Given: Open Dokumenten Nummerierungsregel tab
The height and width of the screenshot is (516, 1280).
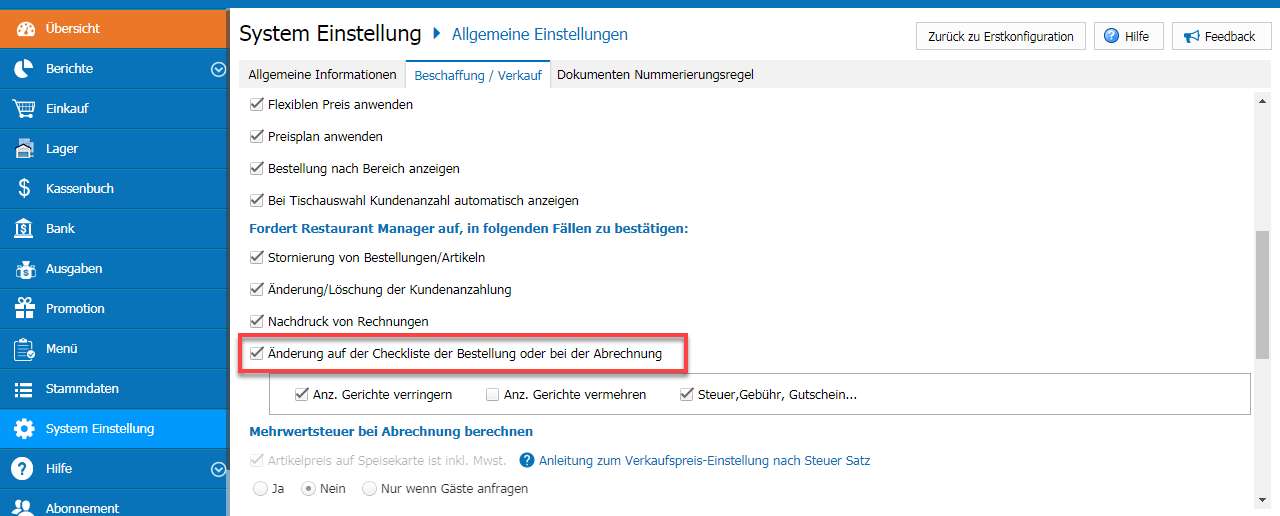Looking at the screenshot, I should tap(655, 75).
